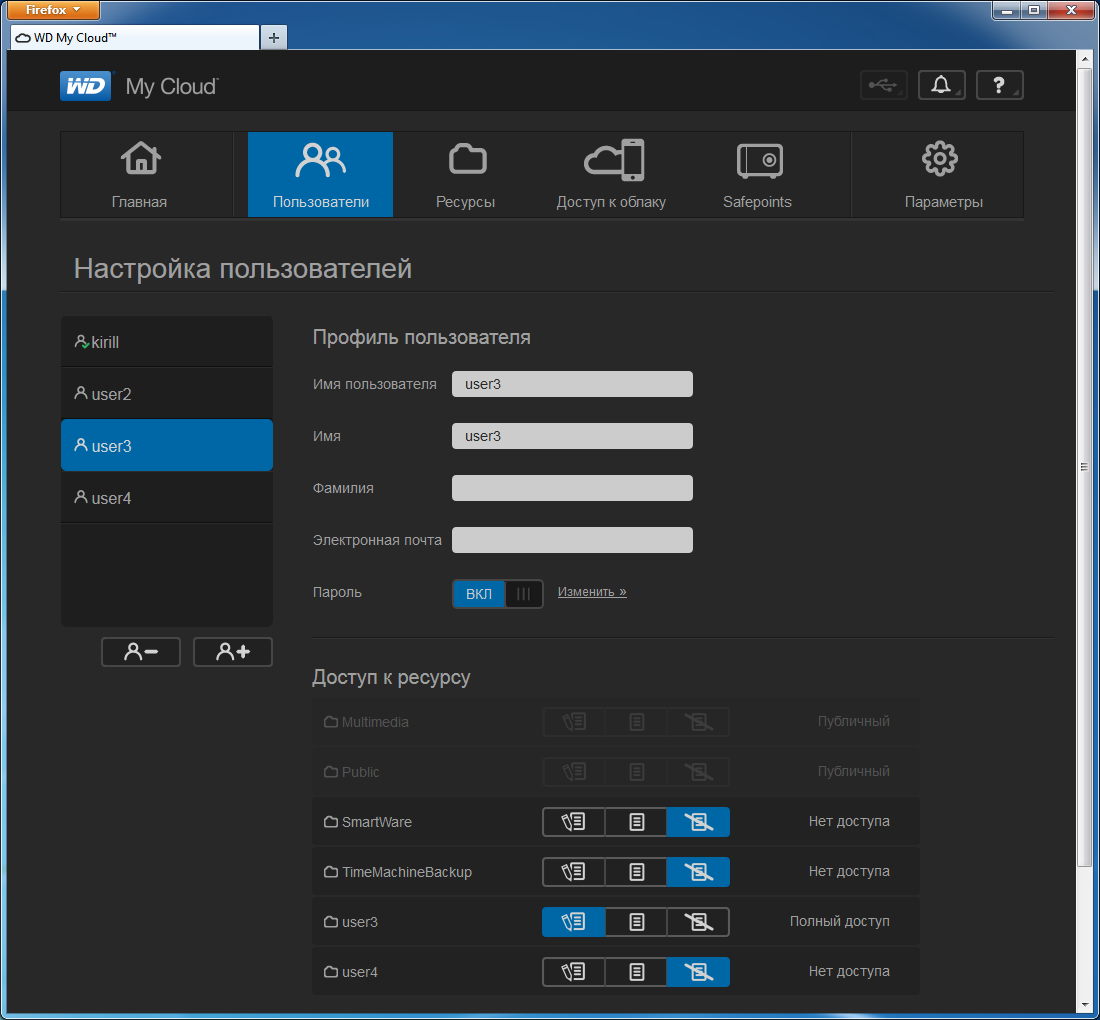Image resolution: width=1100 pixels, height=1020 pixels.
Task: Click the WD logo
Action: pyautogui.click(x=86, y=86)
